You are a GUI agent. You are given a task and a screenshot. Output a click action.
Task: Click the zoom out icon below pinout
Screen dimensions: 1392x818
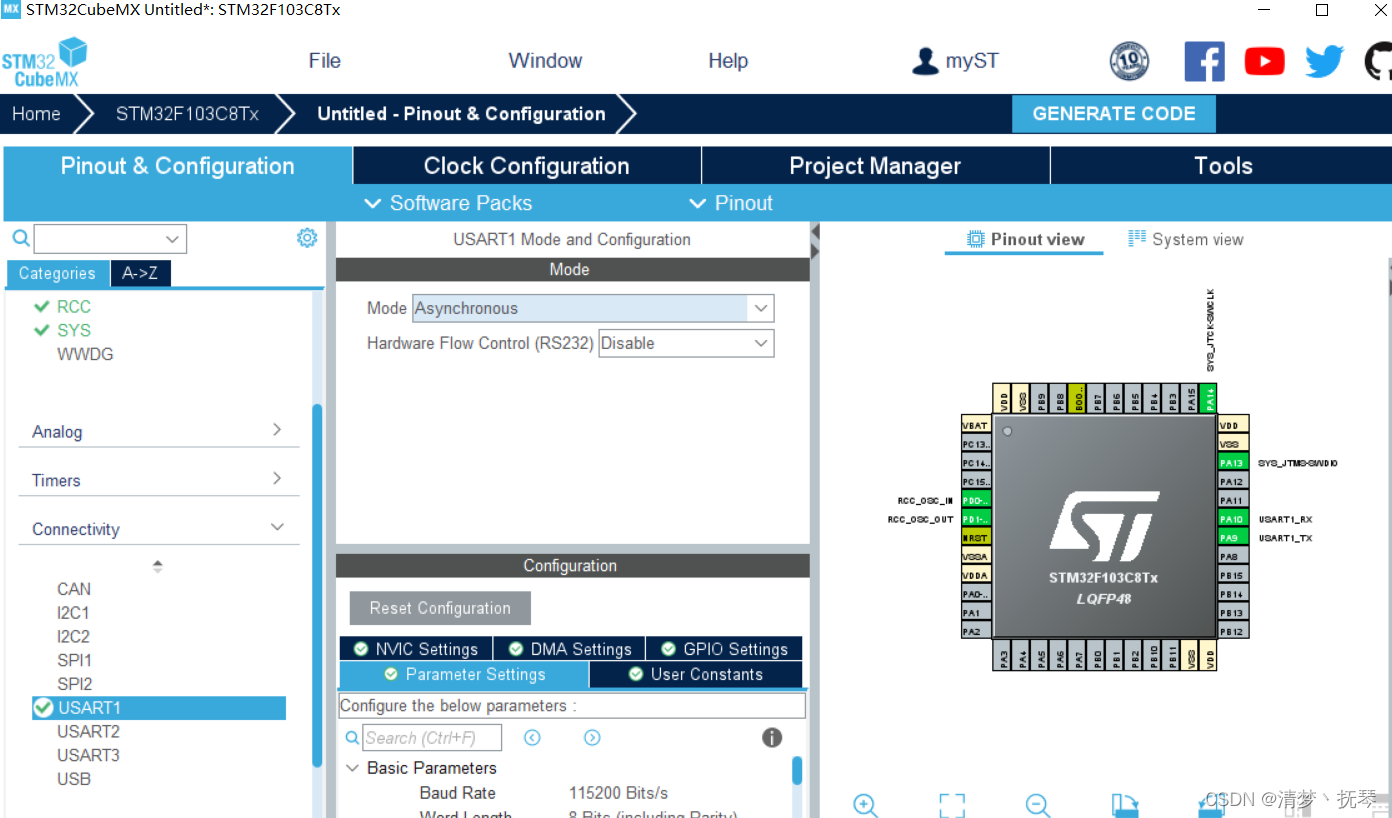pos(1038,805)
